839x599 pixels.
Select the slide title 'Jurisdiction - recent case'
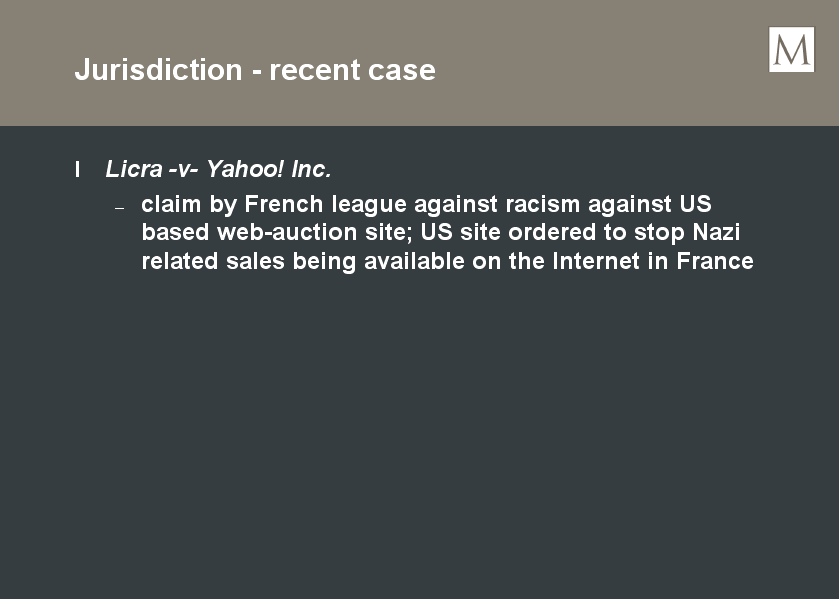[255, 70]
